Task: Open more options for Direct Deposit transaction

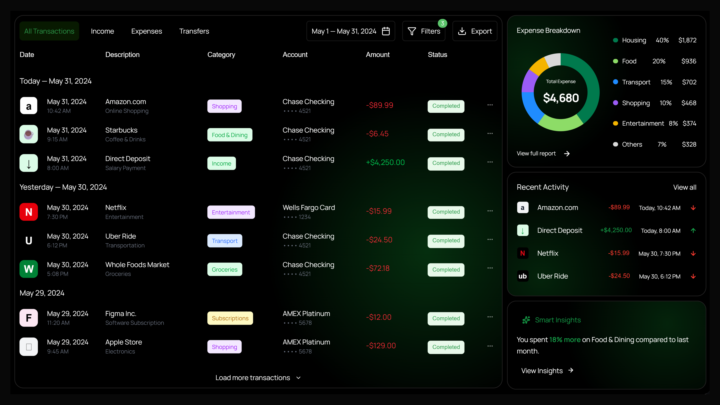Action: 490,162
